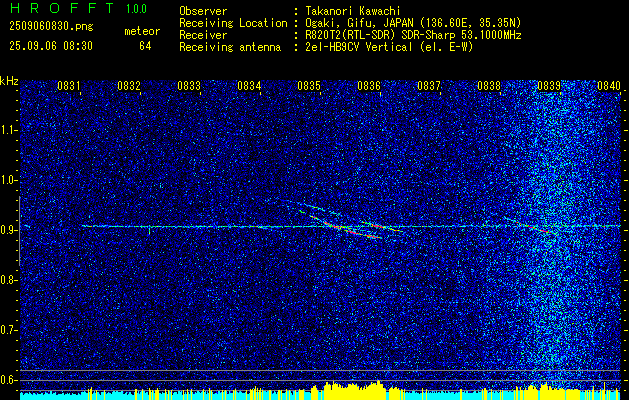Click the Receiver field label

(203, 35)
